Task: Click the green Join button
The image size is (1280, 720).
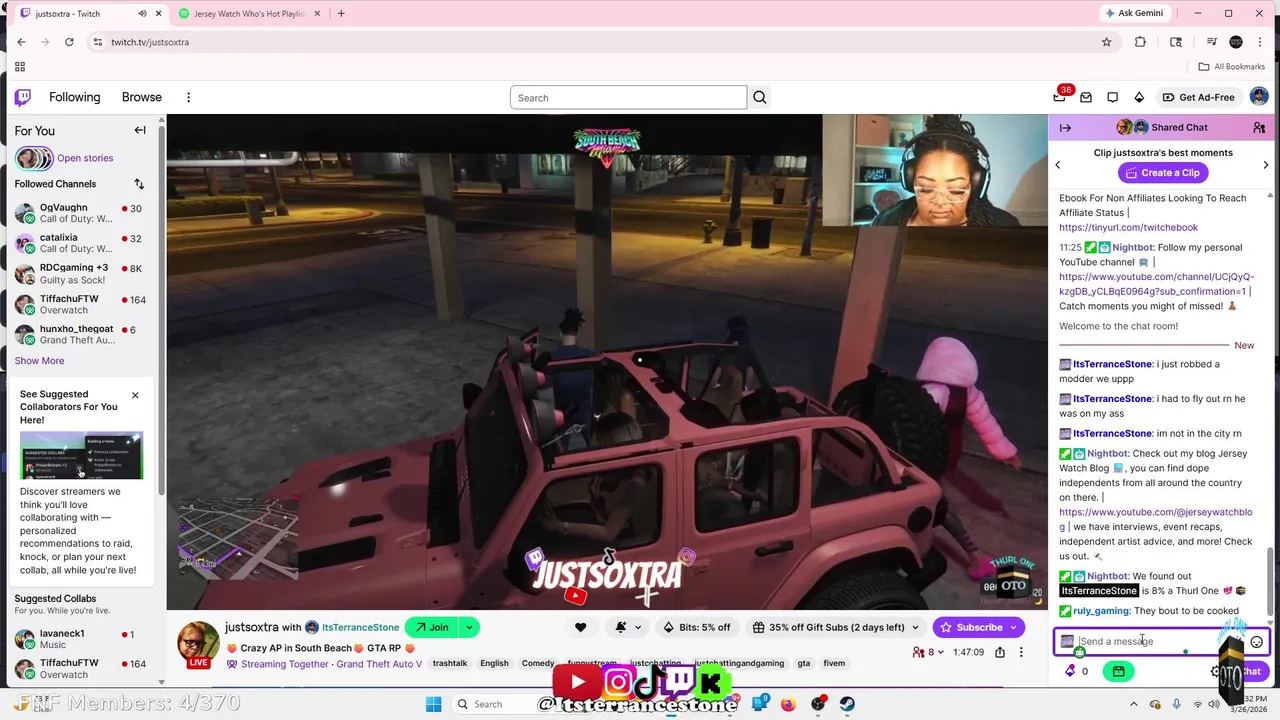Action: click(432, 628)
